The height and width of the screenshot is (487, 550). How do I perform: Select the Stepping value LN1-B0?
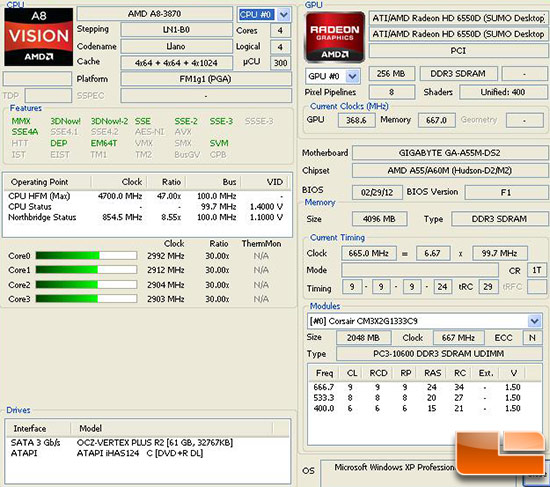pyautogui.click(x=176, y=29)
